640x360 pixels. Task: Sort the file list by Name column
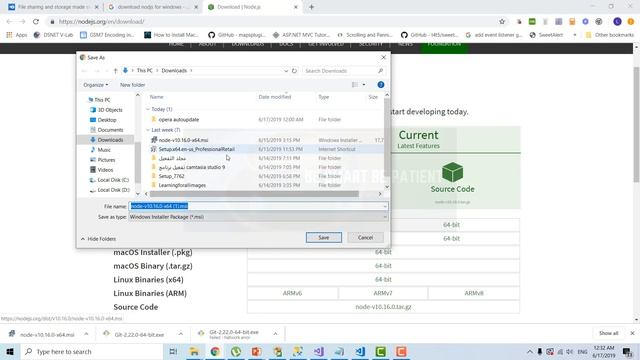tap(156, 97)
